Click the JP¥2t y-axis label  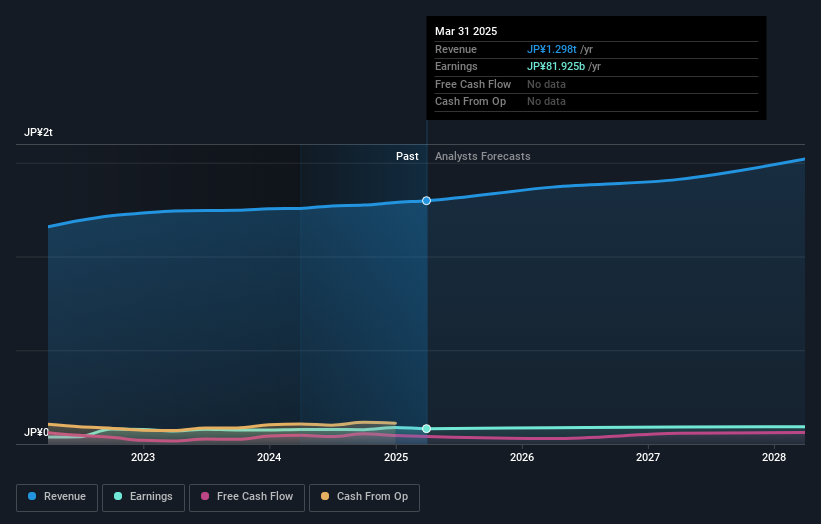click(38, 132)
